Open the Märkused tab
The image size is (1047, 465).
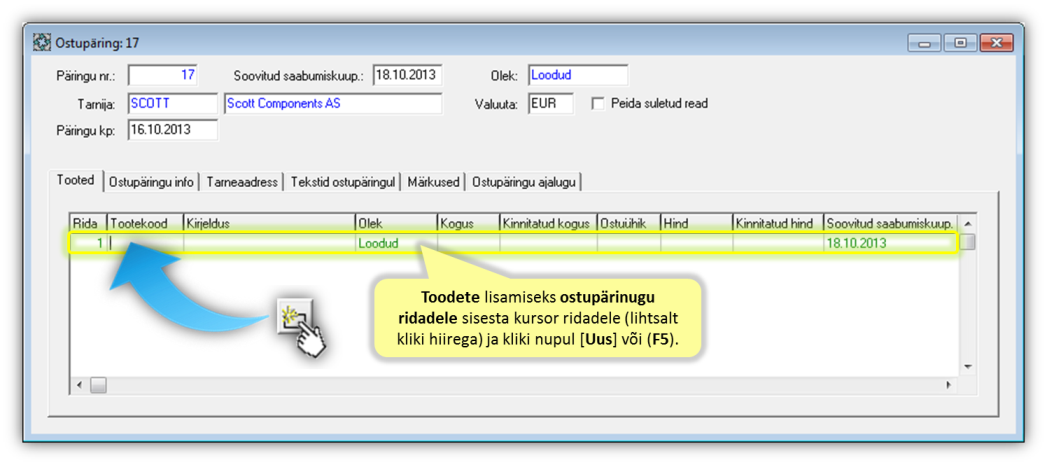point(433,182)
